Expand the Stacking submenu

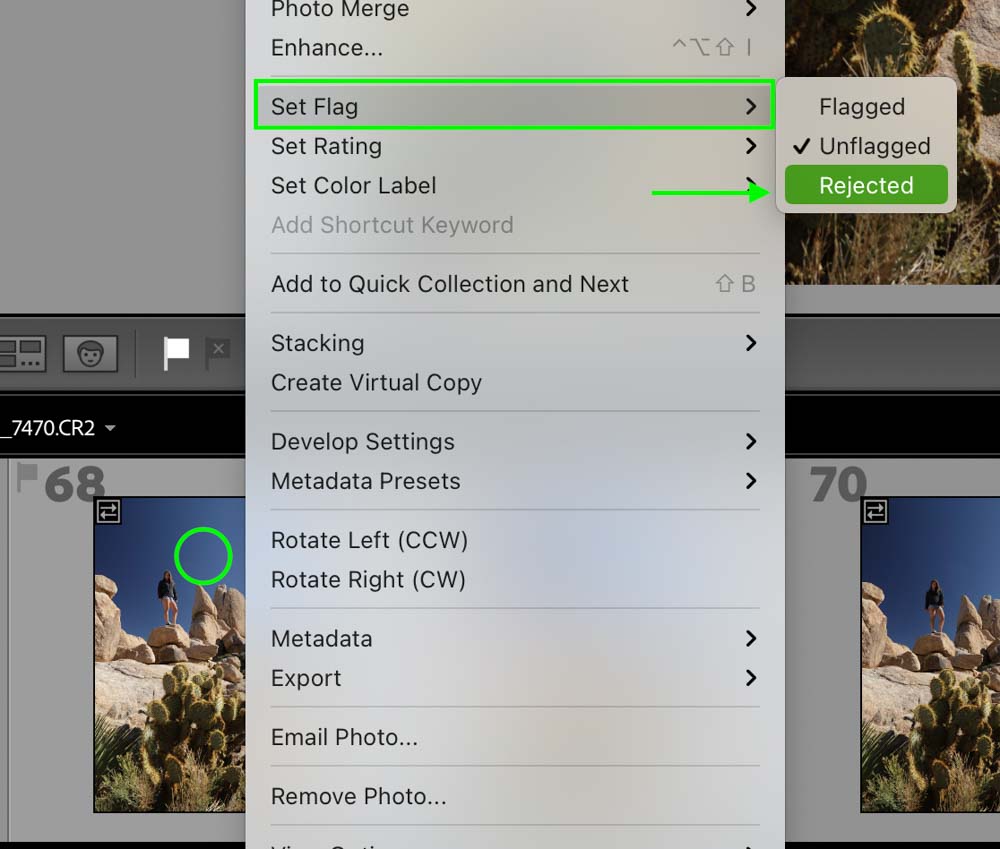pyautogui.click(x=515, y=343)
